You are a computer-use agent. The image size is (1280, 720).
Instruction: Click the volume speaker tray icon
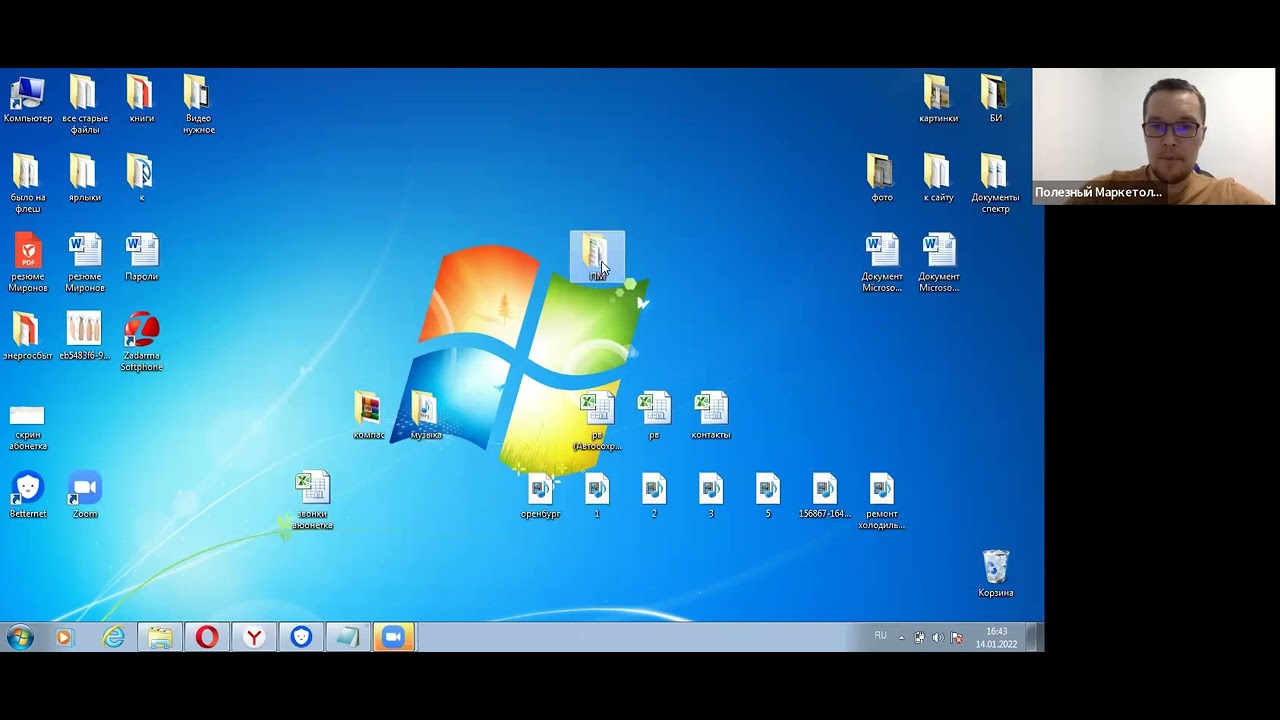938,637
